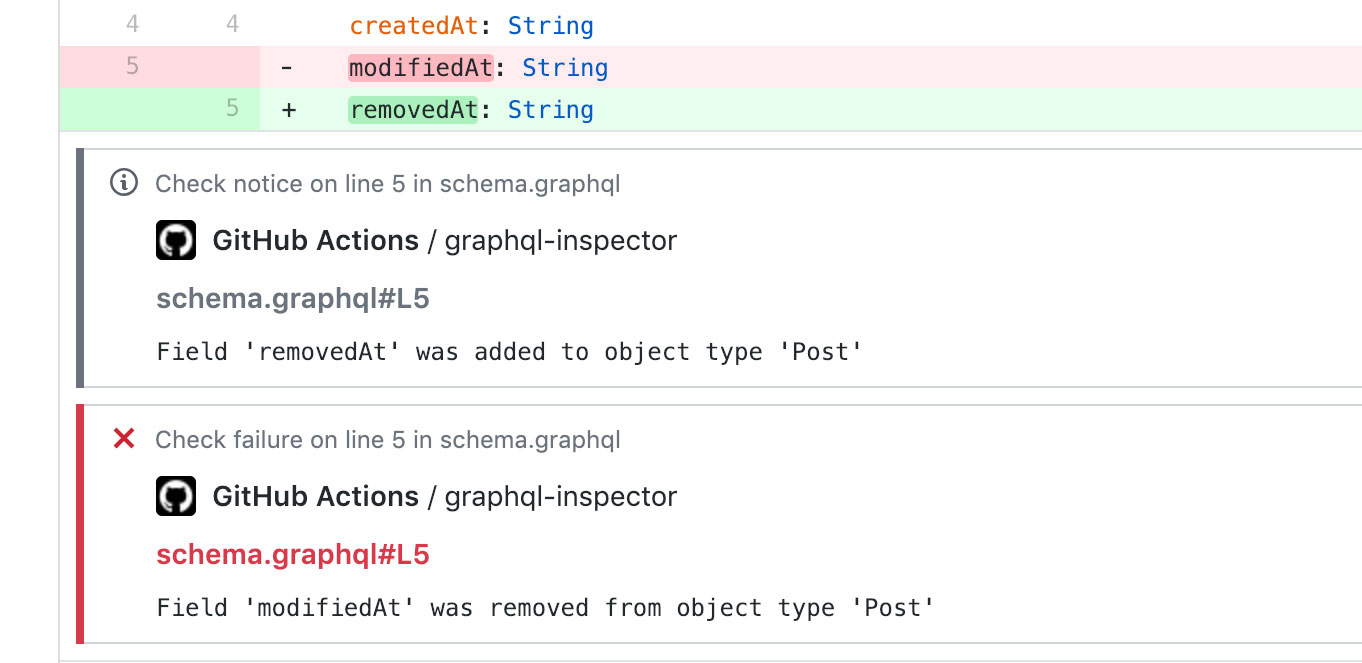The image size is (1362, 663).
Task: Select the highlighted modifiedAt field text
Action: (x=420, y=67)
